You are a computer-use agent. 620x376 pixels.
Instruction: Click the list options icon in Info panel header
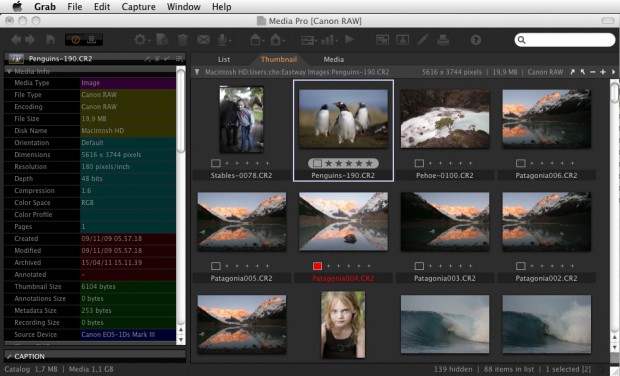click(x=179, y=59)
